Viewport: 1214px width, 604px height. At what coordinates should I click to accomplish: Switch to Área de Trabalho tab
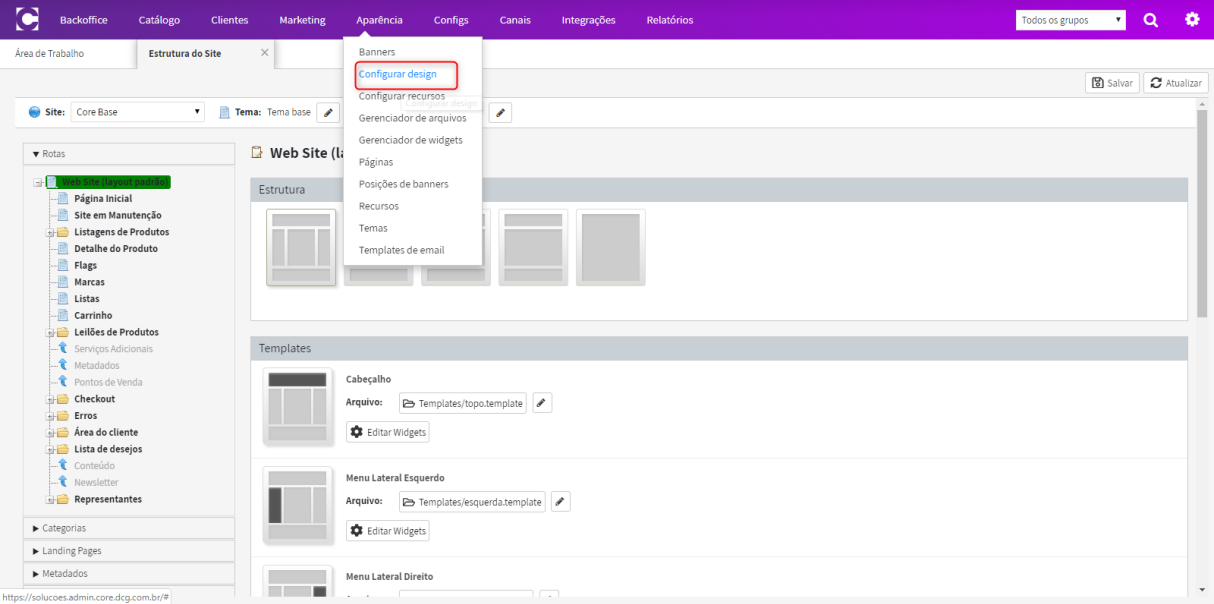[x=50, y=54]
